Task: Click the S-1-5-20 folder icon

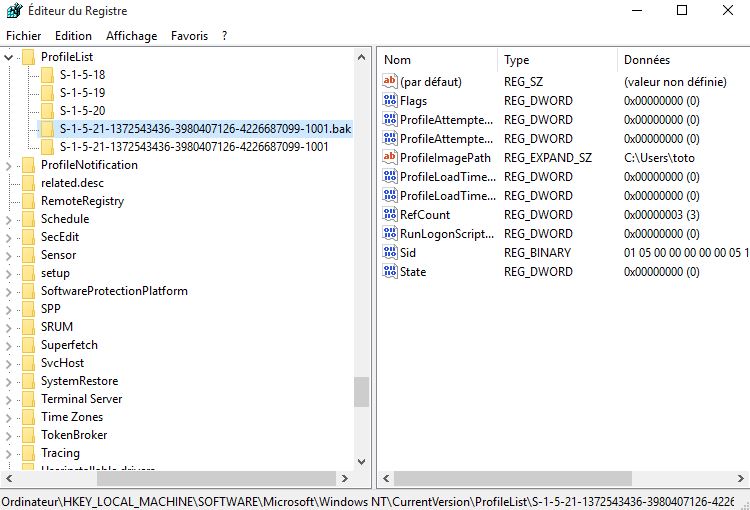Action: click(x=47, y=111)
